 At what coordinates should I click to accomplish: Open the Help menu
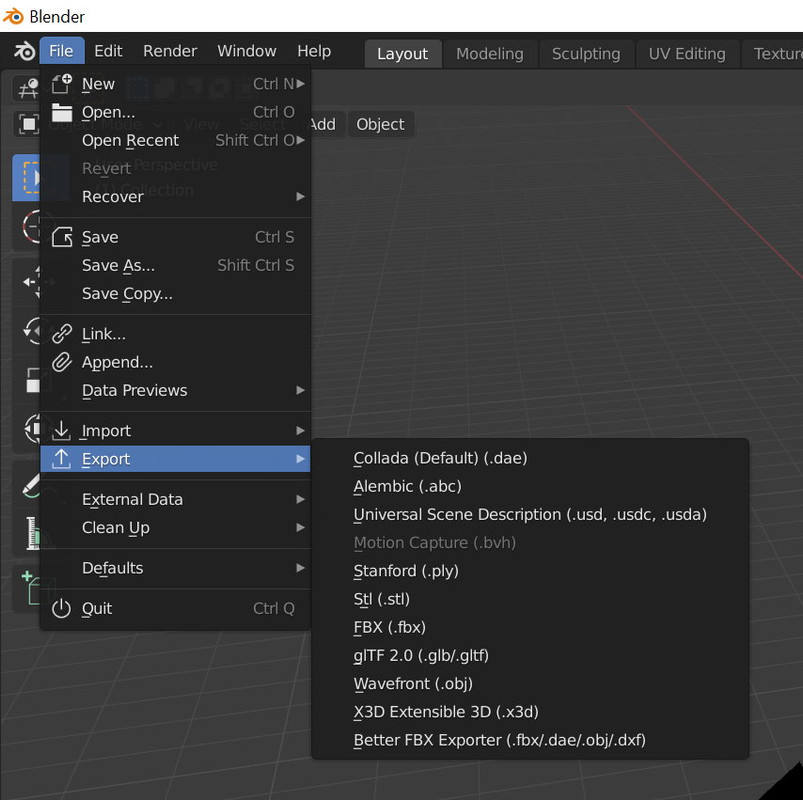click(x=314, y=51)
